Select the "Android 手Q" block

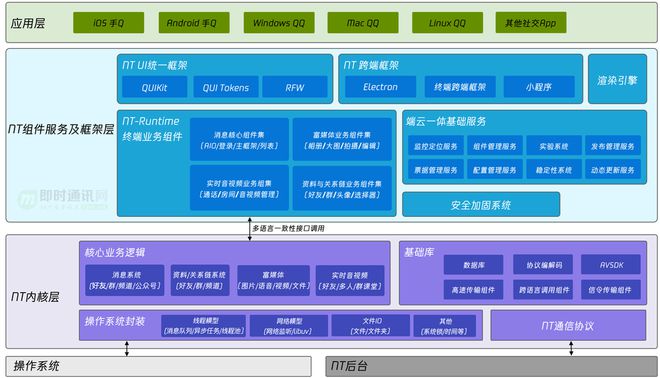click(194, 23)
